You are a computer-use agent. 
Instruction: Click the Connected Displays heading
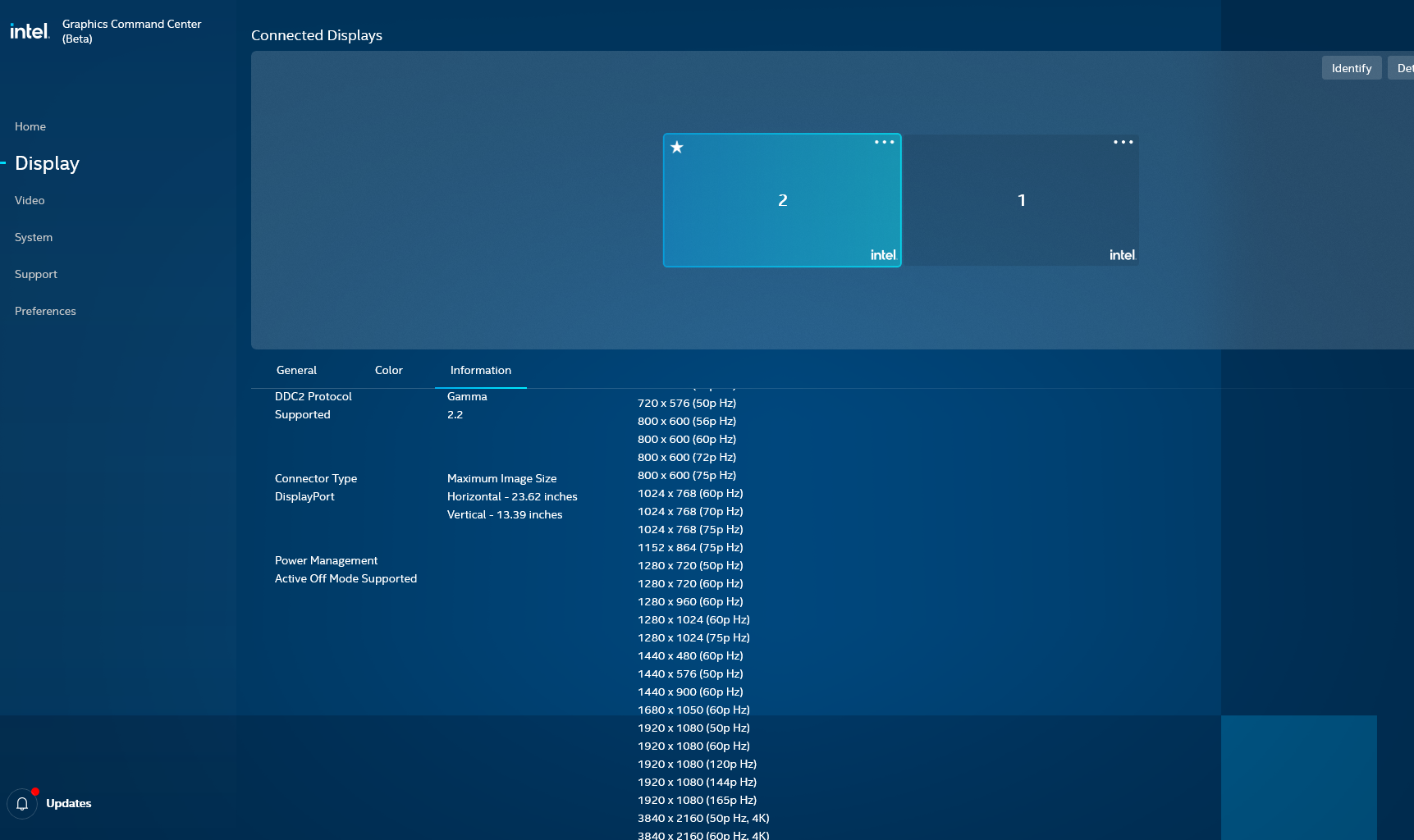coord(317,35)
